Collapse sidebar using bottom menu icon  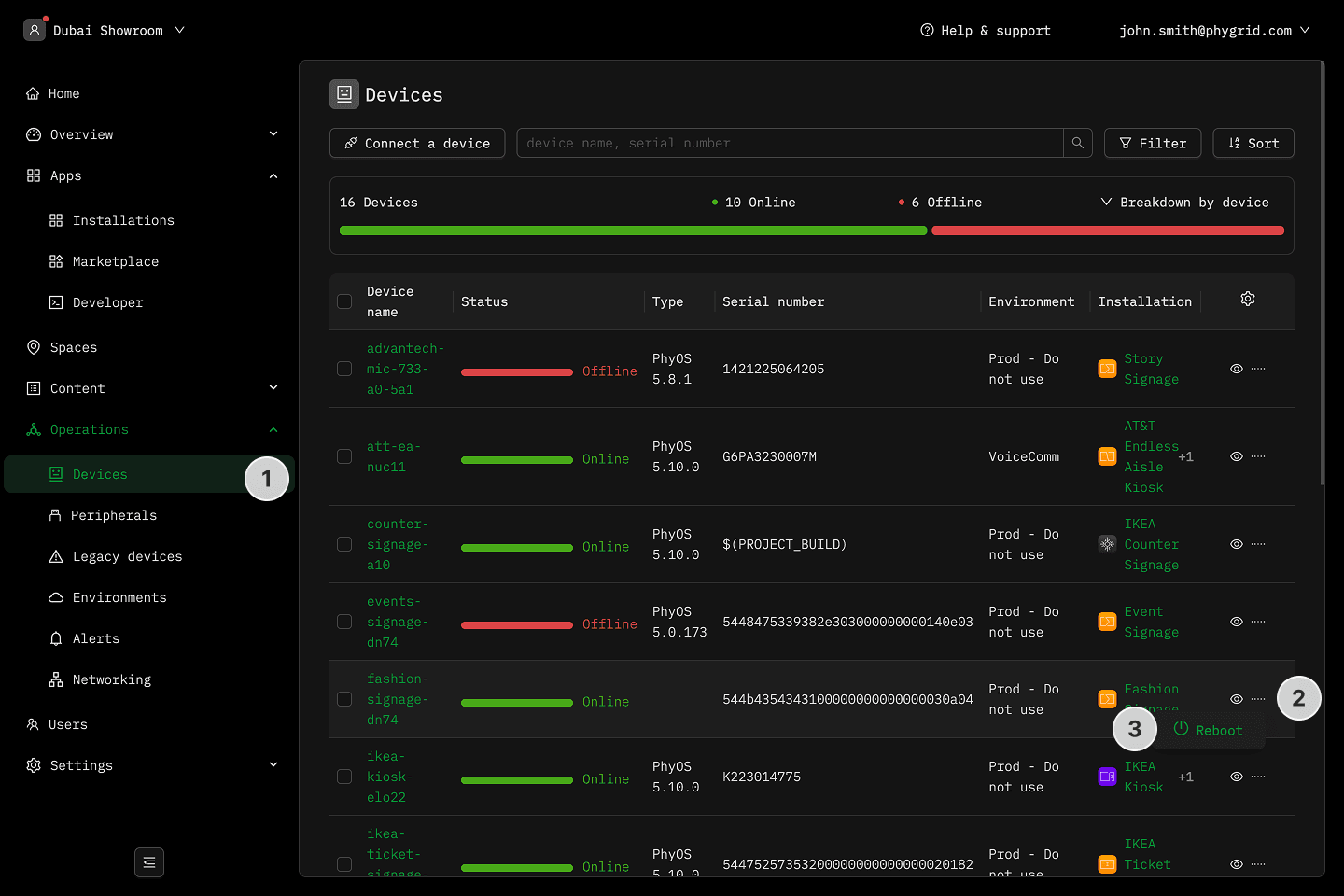149,862
